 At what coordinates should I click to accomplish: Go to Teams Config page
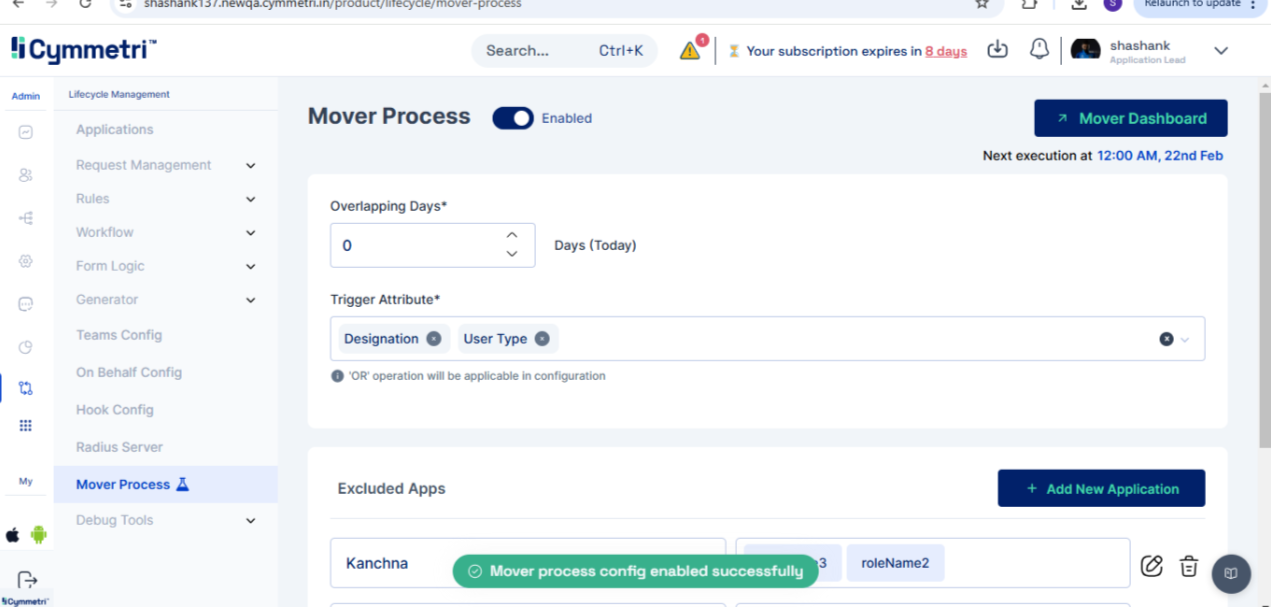(119, 335)
